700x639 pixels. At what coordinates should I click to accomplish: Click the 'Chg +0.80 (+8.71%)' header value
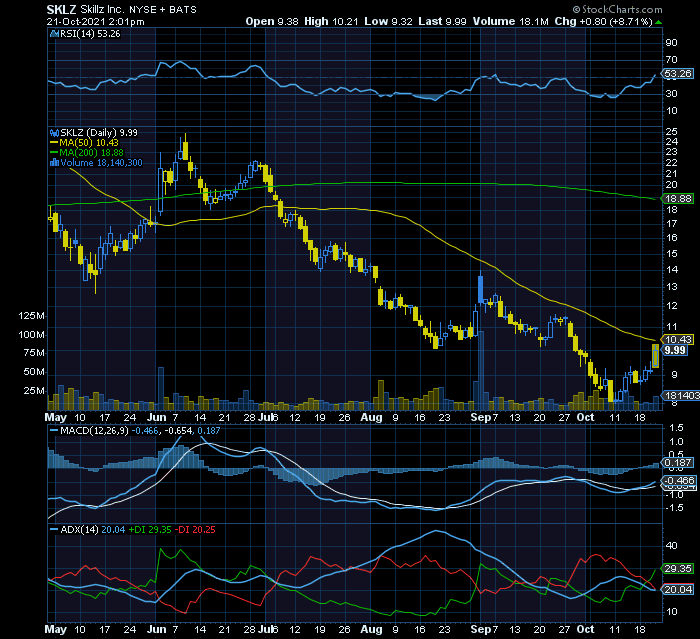point(604,21)
